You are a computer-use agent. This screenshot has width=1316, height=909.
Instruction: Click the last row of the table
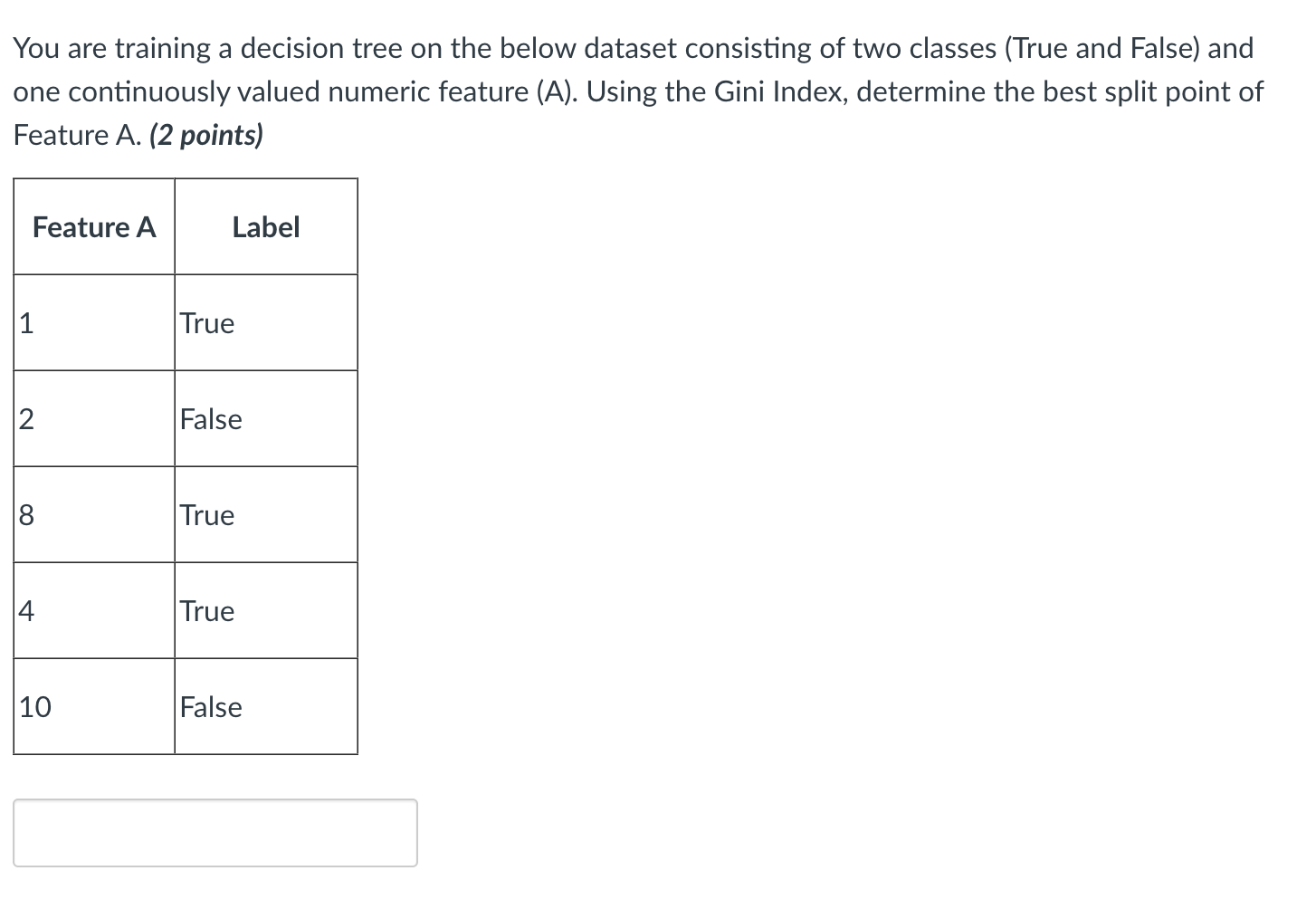coord(186,707)
